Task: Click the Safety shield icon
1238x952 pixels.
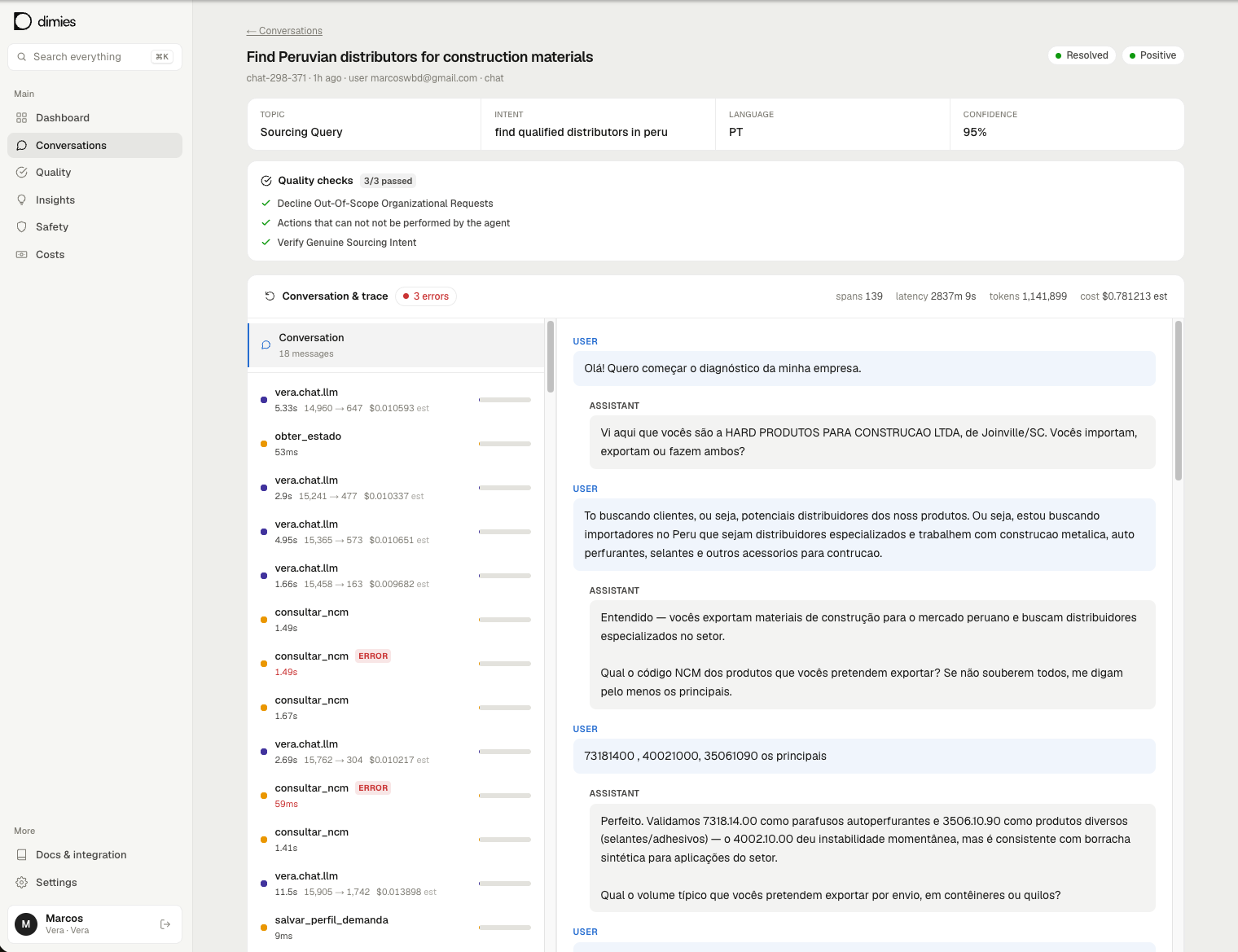Action: coord(22,227)
